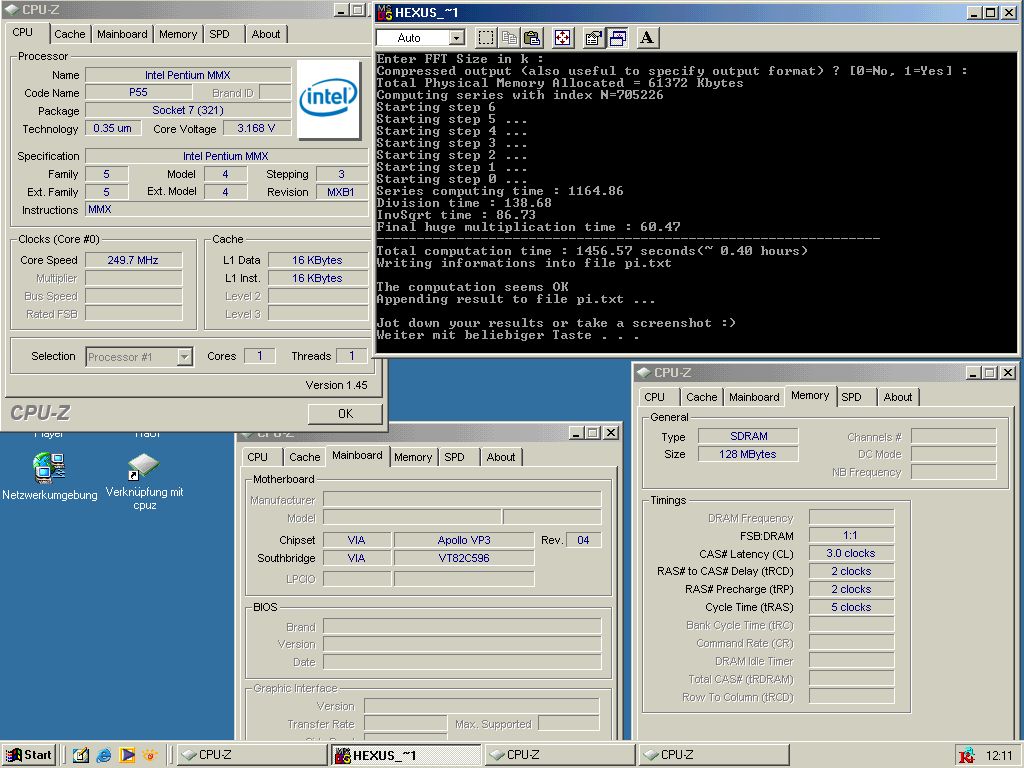Open About tab in the Memory window

(x=898, y=397)
